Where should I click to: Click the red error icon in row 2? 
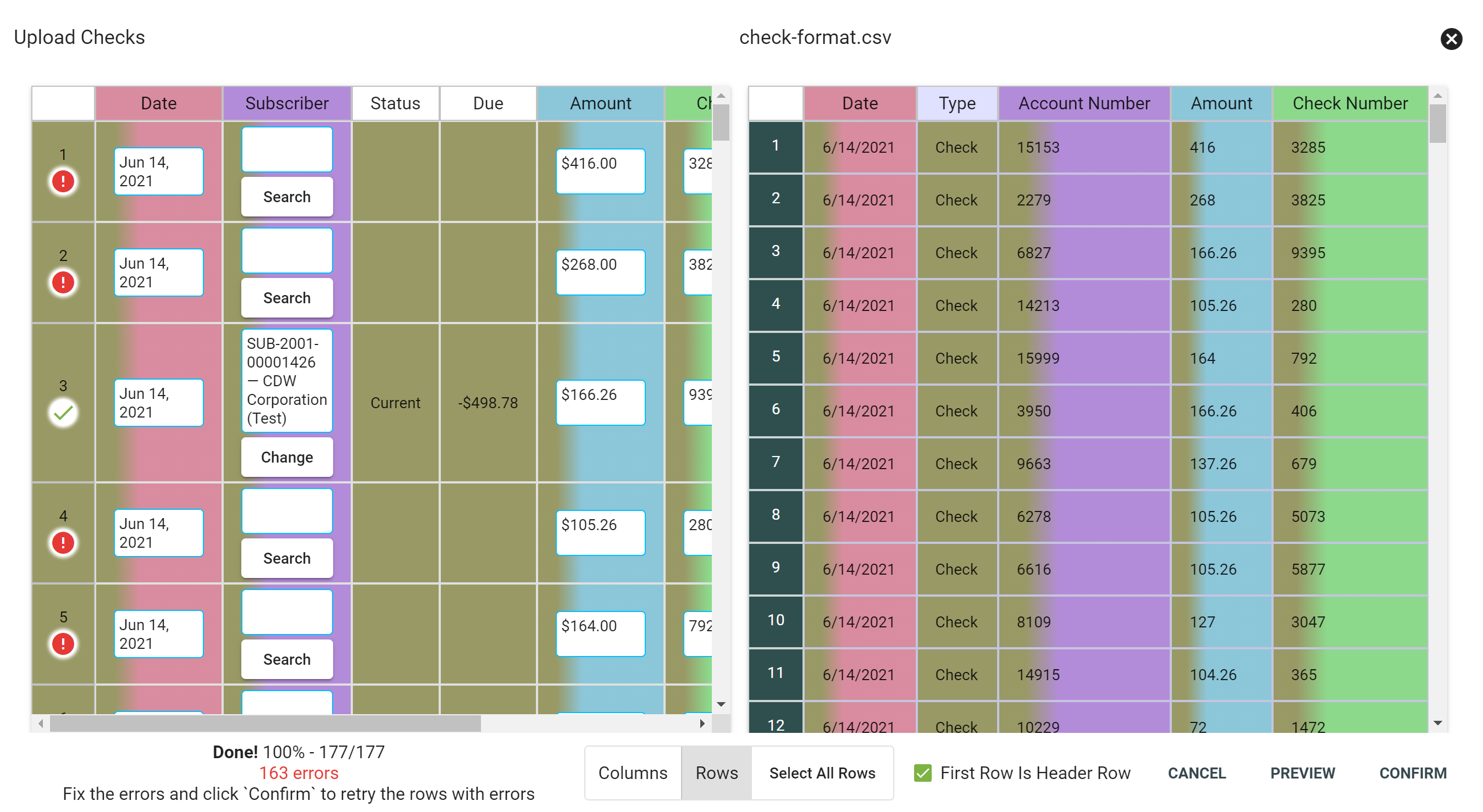63,282
